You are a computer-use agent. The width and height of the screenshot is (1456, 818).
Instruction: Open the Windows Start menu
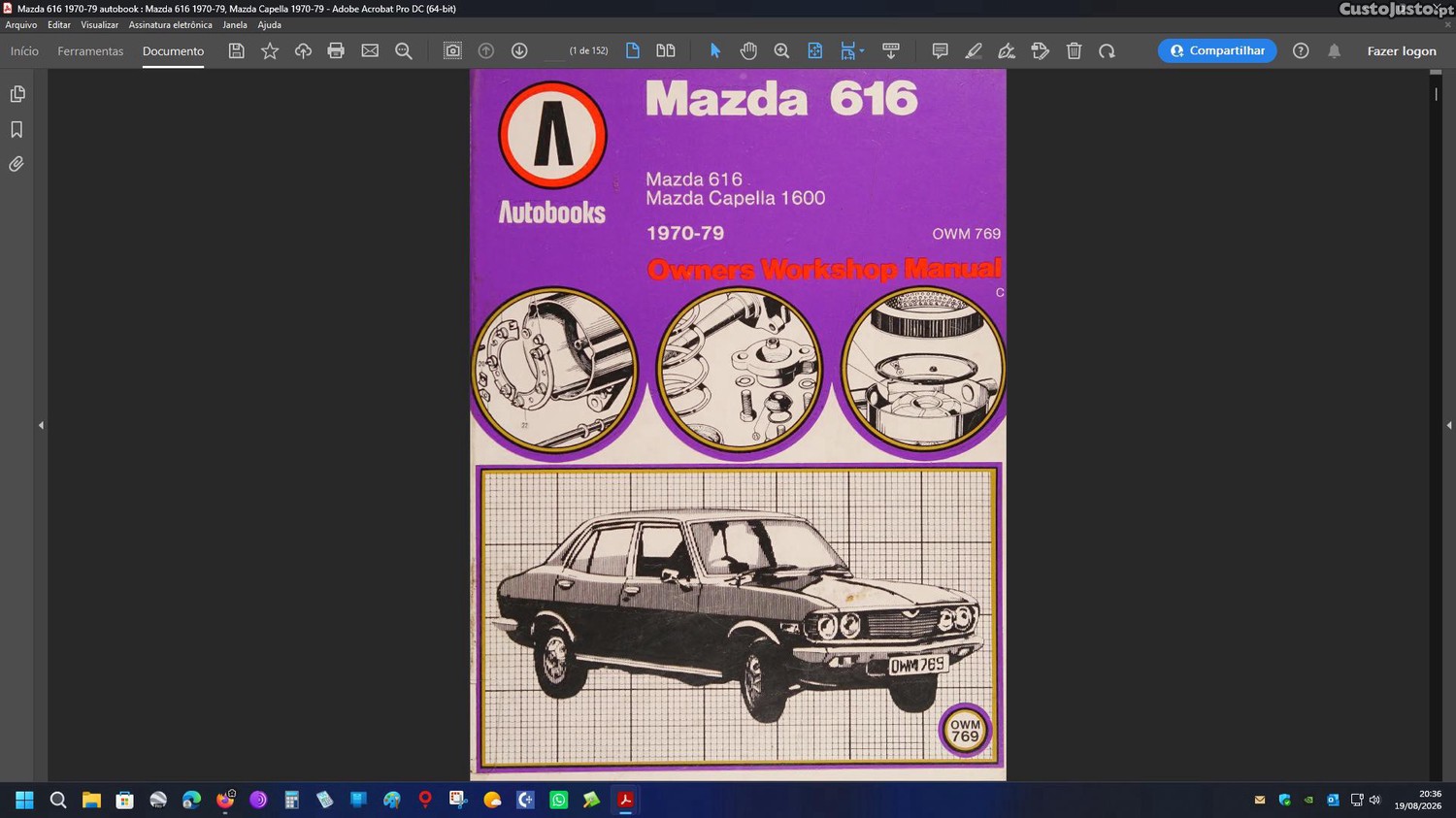point(24,800)
